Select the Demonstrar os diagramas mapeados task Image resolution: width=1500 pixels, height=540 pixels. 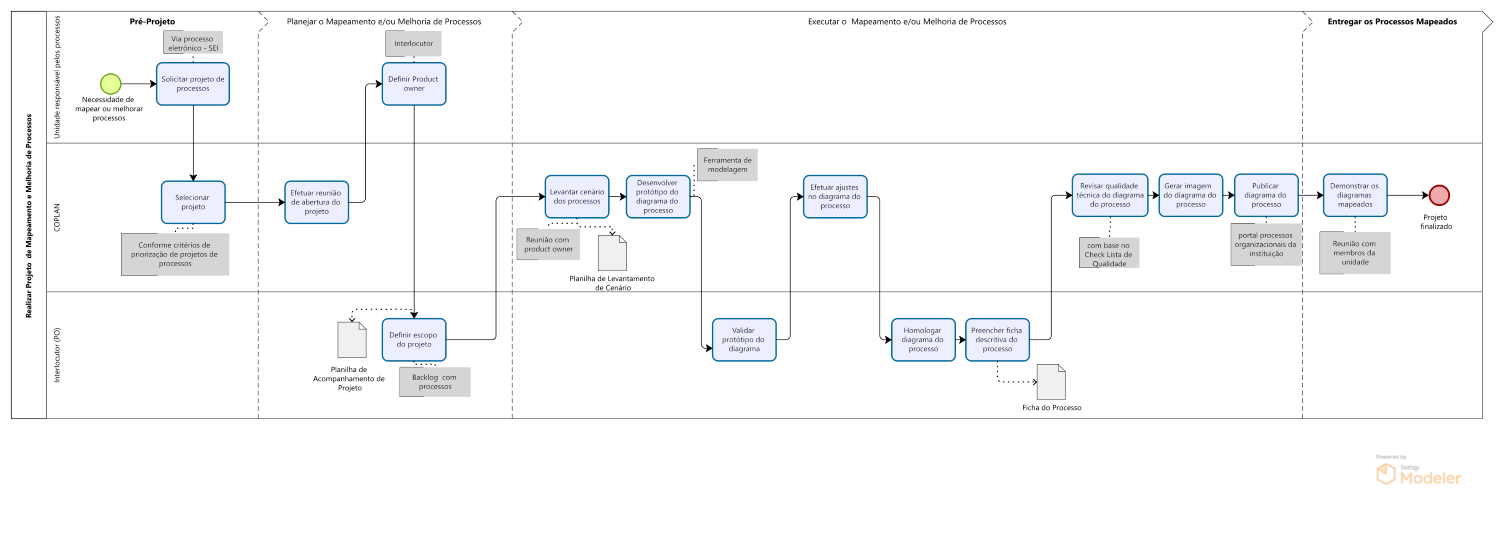click(1356, 194)
